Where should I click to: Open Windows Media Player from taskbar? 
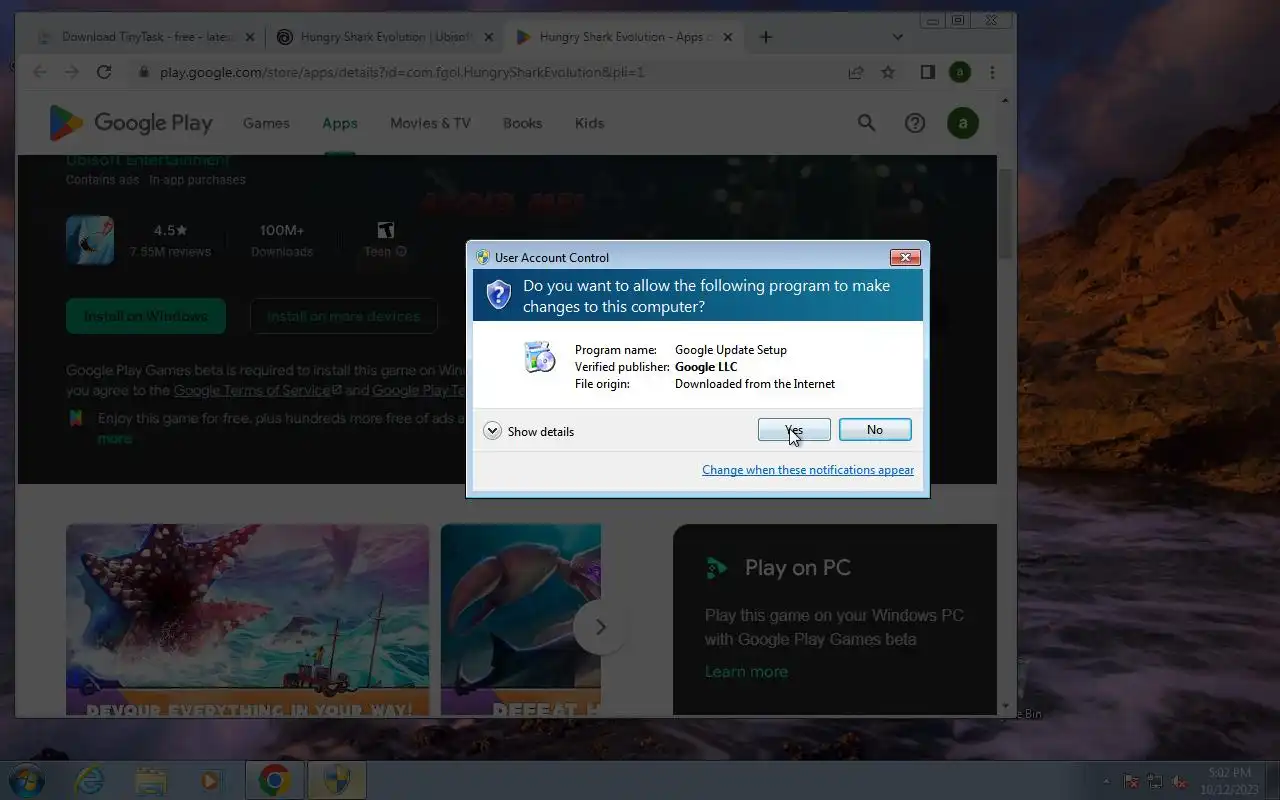211,780
